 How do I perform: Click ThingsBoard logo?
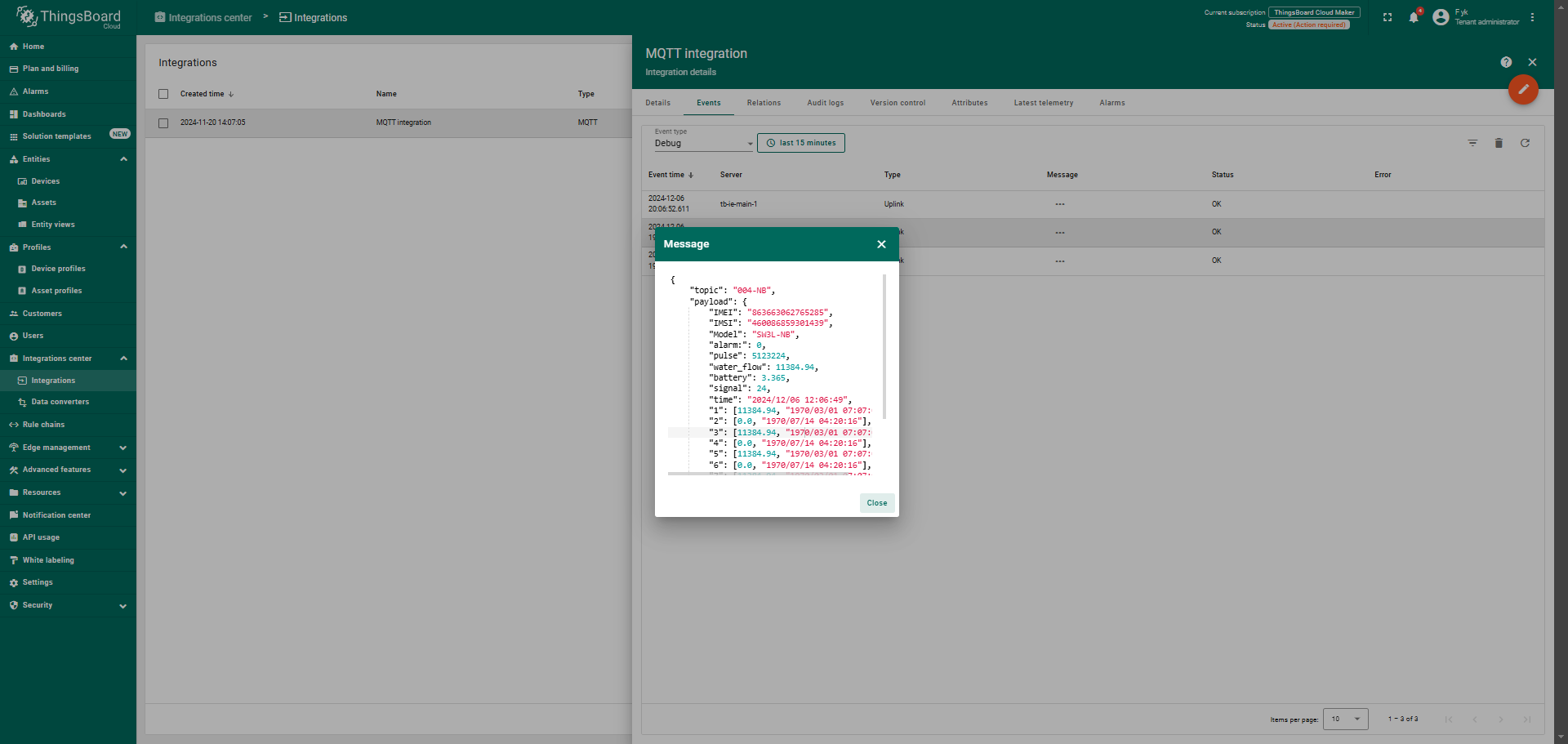[69, 17]
